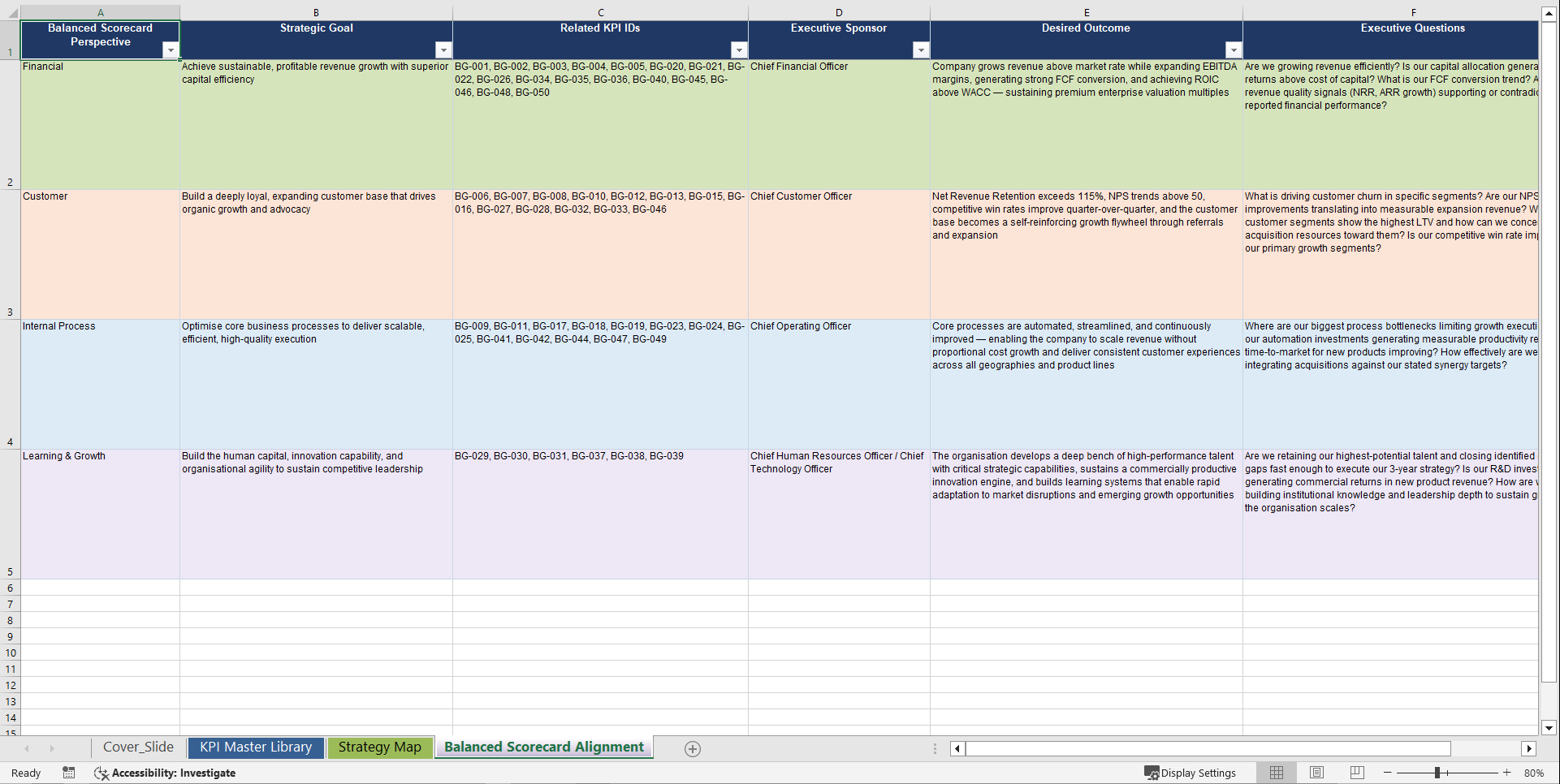Open Display Settings in status bar
This screenshot has width=1560, height=784.
[1191, 773]
